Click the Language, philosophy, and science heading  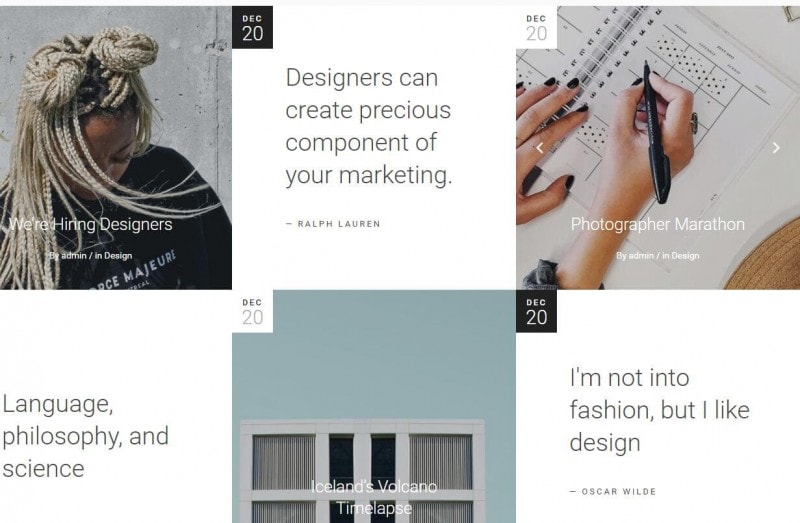[x=85, y=436]
